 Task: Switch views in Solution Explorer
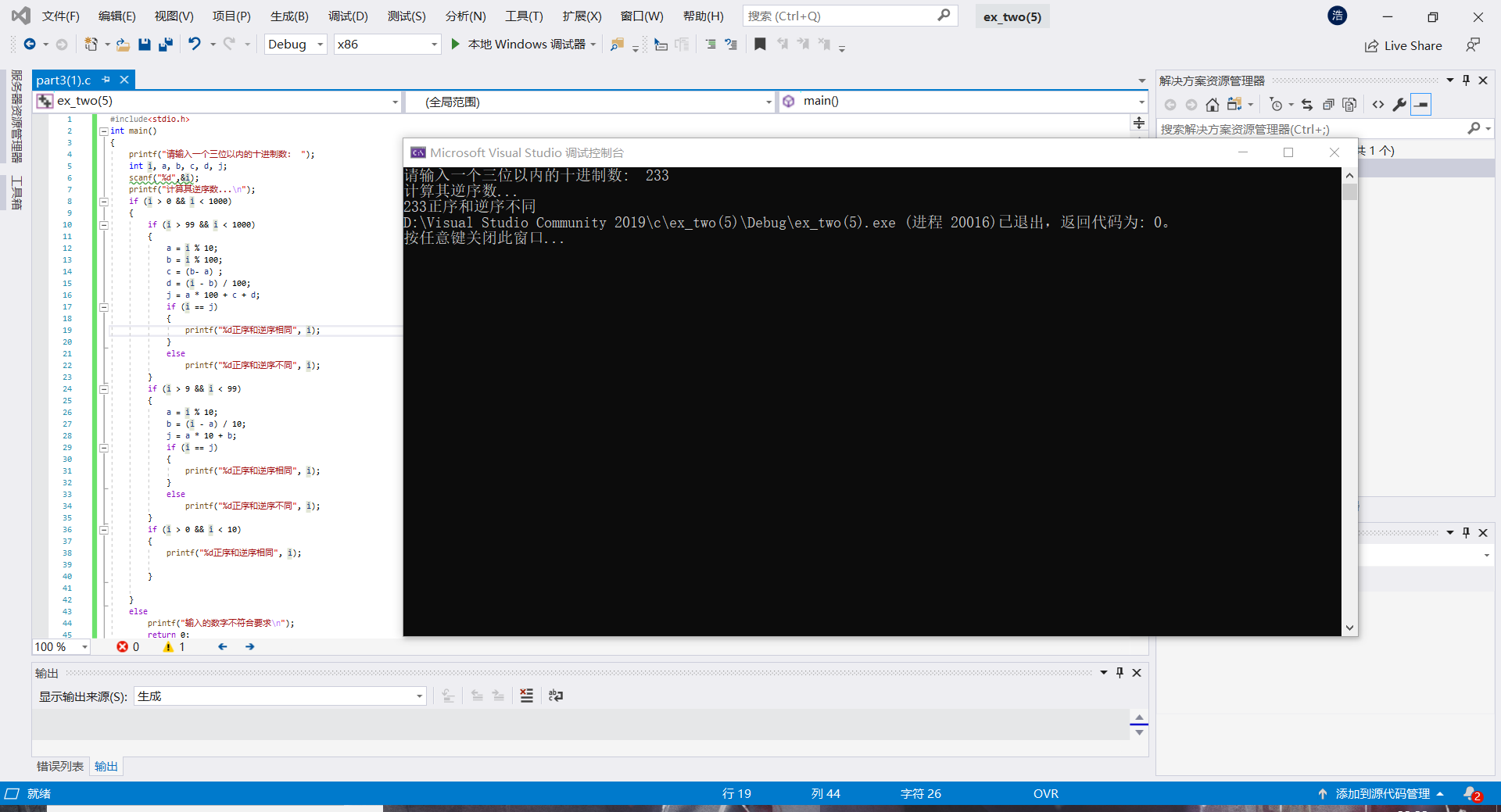pos(1235,105)
